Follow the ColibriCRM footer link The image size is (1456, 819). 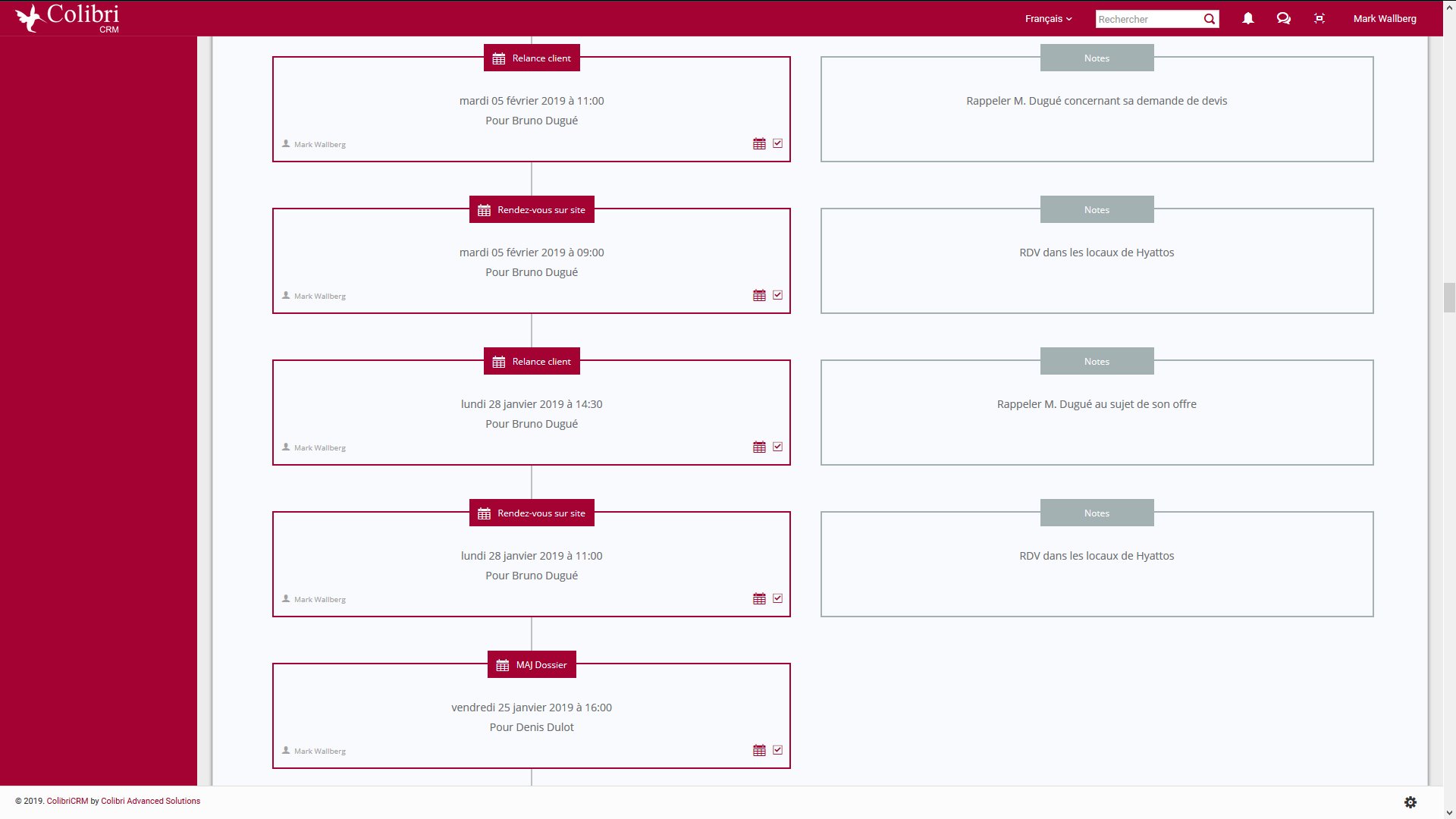click(x=67, y=801)
